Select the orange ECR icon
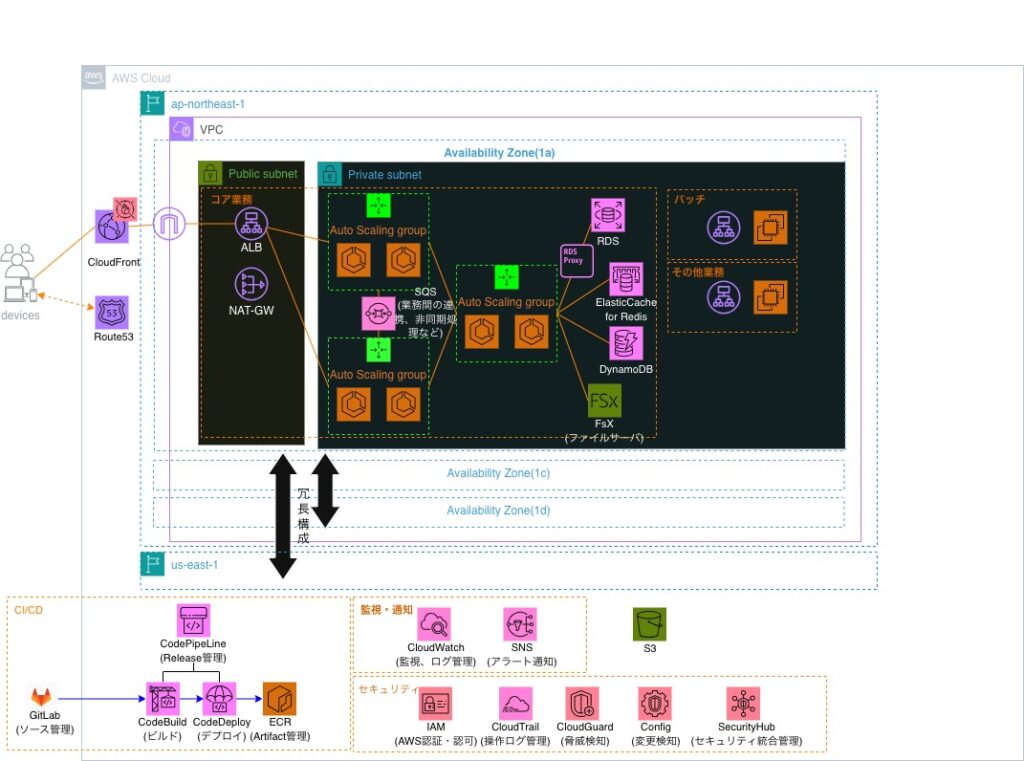Screen dimensions: 1024x761 pos(279,699)
